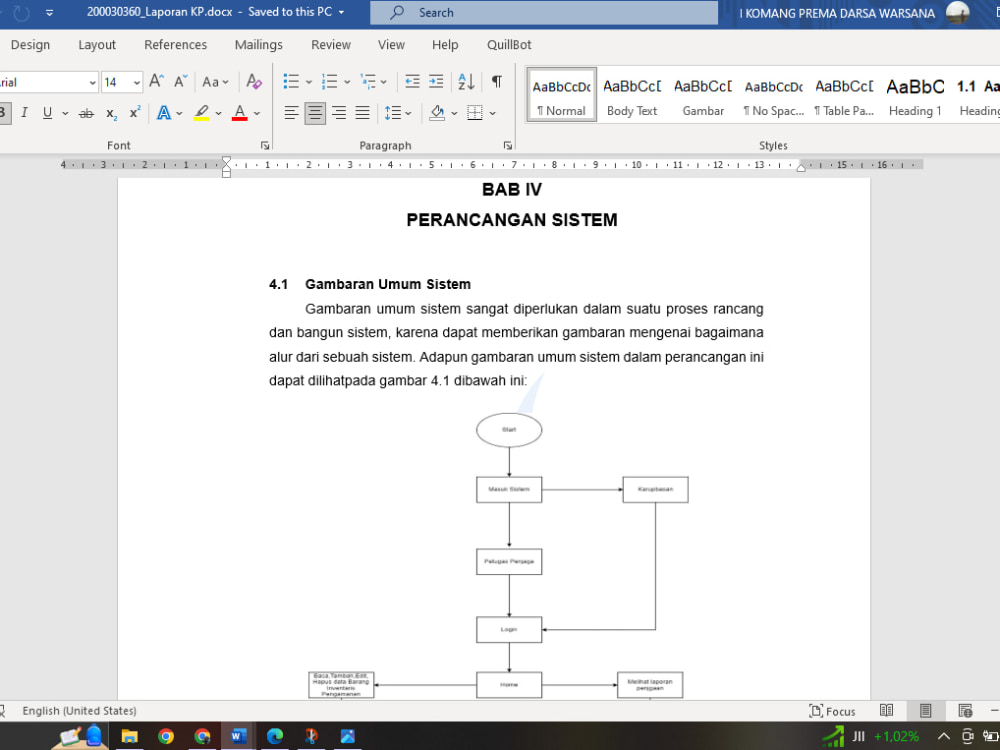Open the References tab
Image resolution: width=1000 pixels, height=750 pixels.
click(x=175, y=45)
